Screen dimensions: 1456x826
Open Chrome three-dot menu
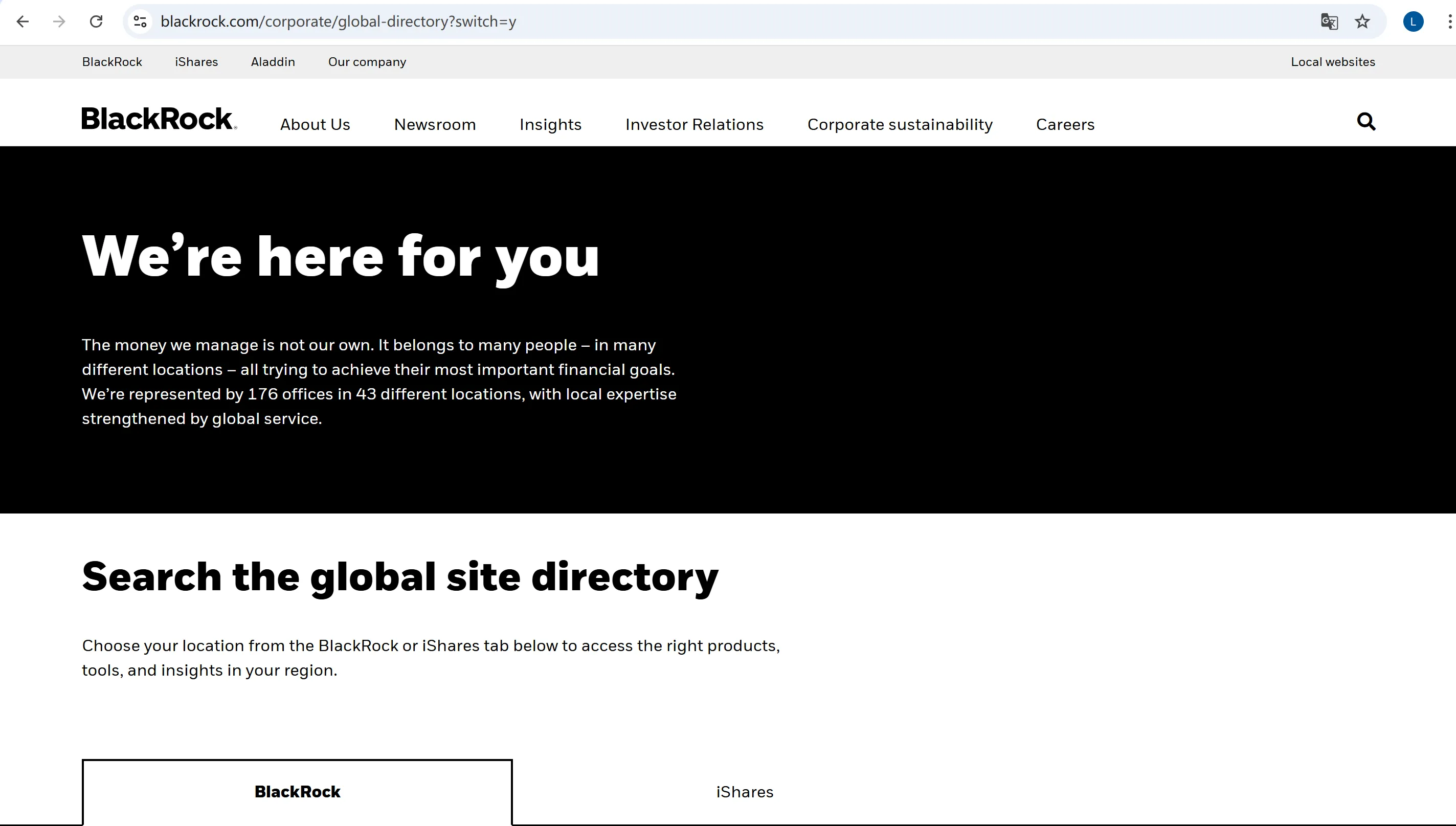1449,21
